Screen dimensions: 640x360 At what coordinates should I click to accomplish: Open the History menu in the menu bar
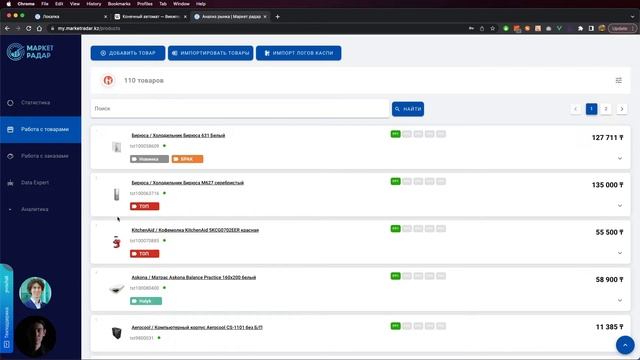tap(93, 4)
